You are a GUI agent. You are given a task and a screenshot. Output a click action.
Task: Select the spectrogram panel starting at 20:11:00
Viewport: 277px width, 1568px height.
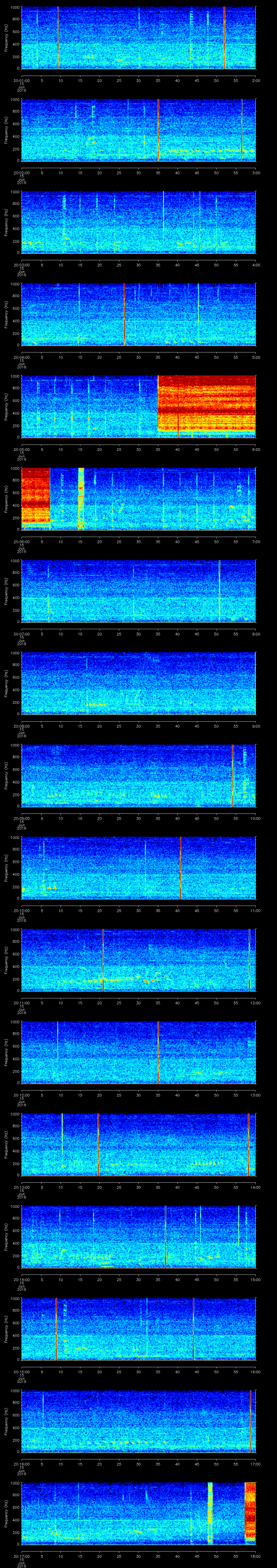tap(138, 960)
